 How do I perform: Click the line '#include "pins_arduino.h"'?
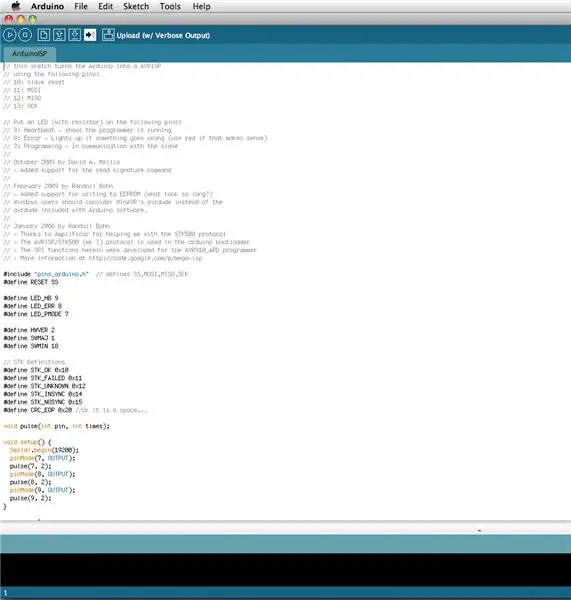point(46,274)
